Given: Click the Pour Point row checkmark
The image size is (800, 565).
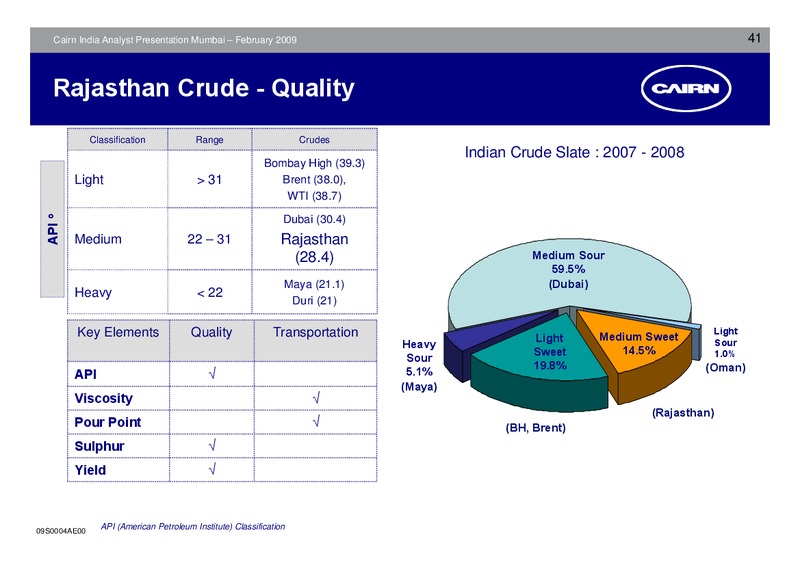Looking at the screenshot, I should (316, 422).
